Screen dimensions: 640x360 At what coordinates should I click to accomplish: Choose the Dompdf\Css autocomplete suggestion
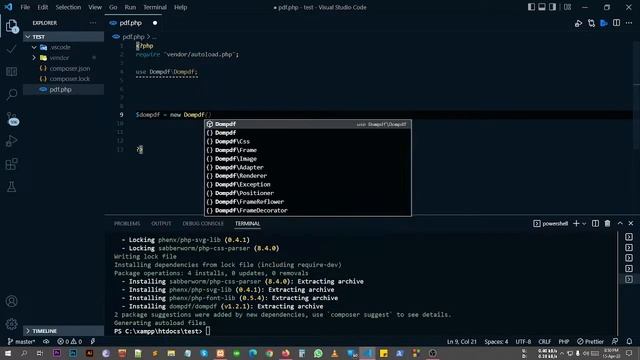point(308,141)
